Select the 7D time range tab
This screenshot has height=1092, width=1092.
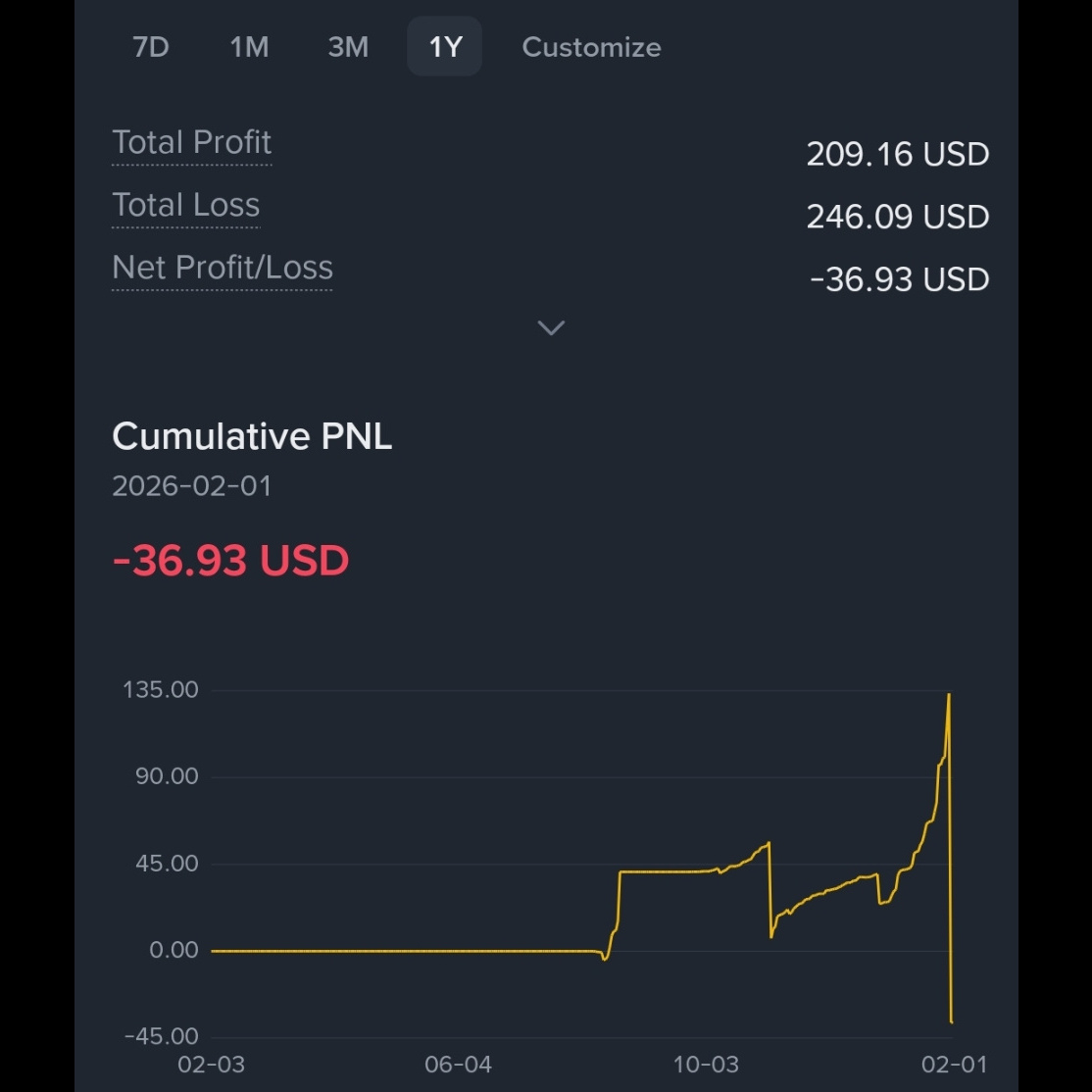[x=151, y=47]
